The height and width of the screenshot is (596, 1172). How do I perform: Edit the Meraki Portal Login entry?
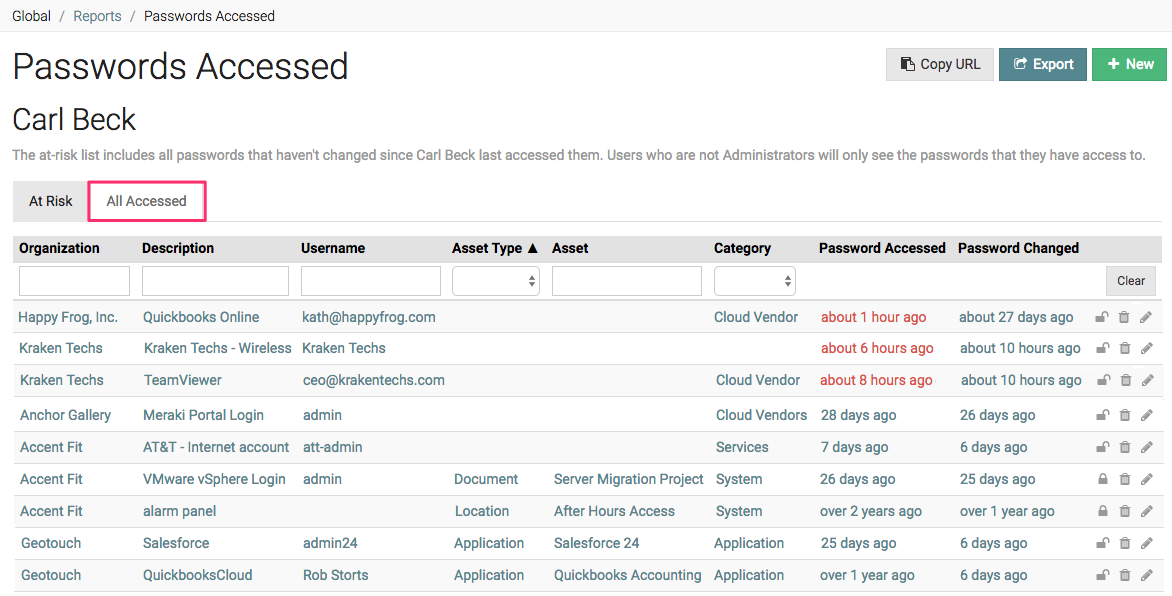pyautogui.click(x=1145, y=415)
